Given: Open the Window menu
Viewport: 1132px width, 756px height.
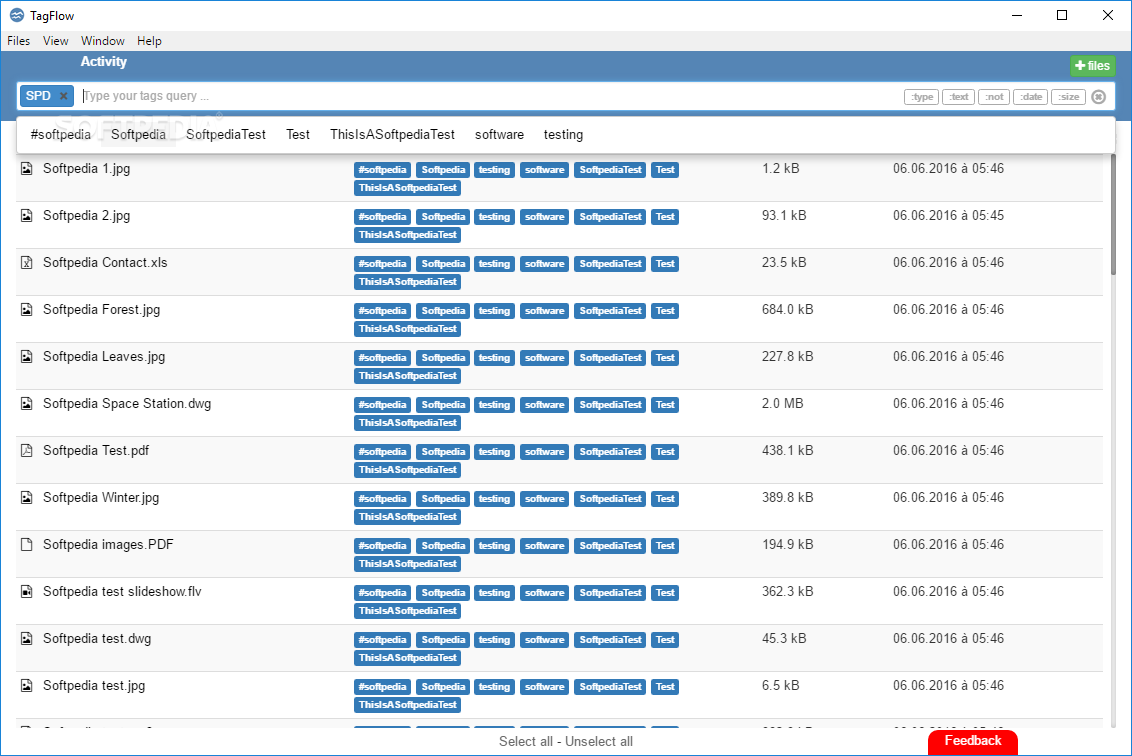Looking at the screenshot, I should click(103, 41).
